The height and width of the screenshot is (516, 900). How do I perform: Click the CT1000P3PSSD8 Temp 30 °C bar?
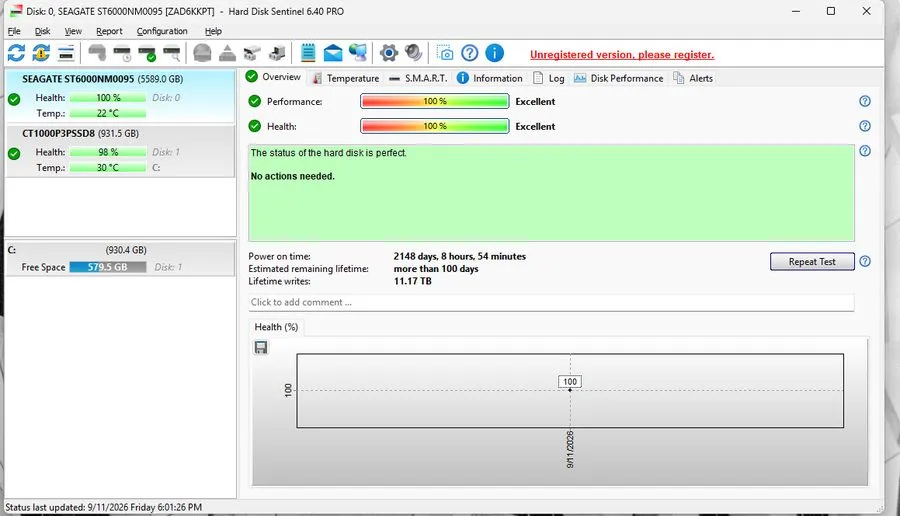(x=108, y=168)
